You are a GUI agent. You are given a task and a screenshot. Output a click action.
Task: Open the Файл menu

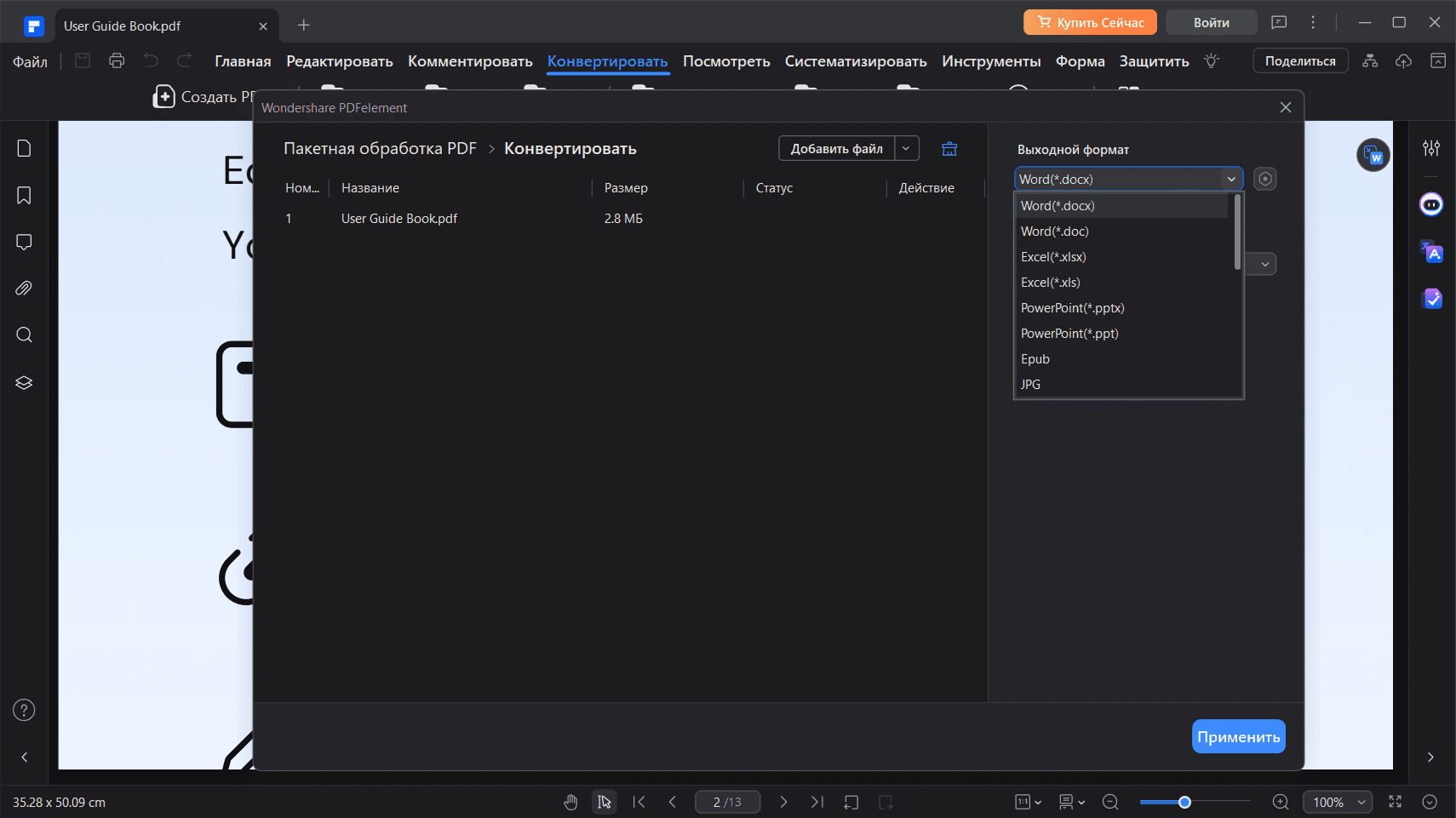point(30,61)
